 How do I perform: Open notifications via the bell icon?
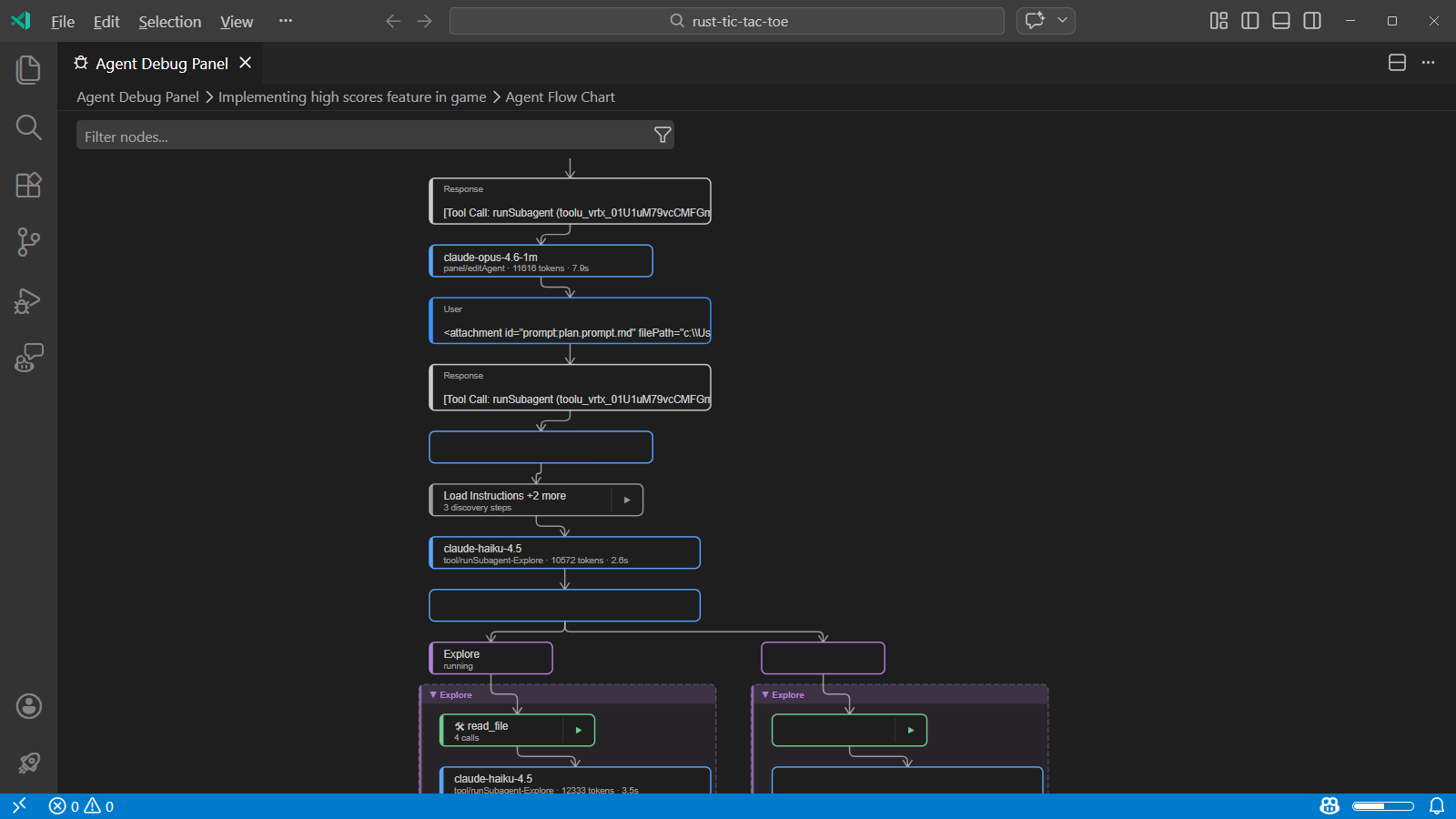pos(1436,805)
